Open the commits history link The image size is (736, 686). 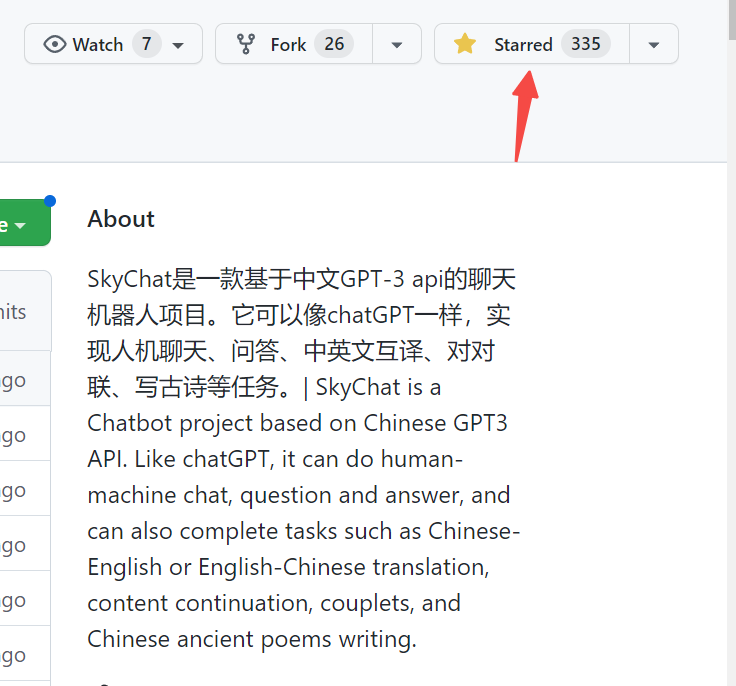click(14, 312)
